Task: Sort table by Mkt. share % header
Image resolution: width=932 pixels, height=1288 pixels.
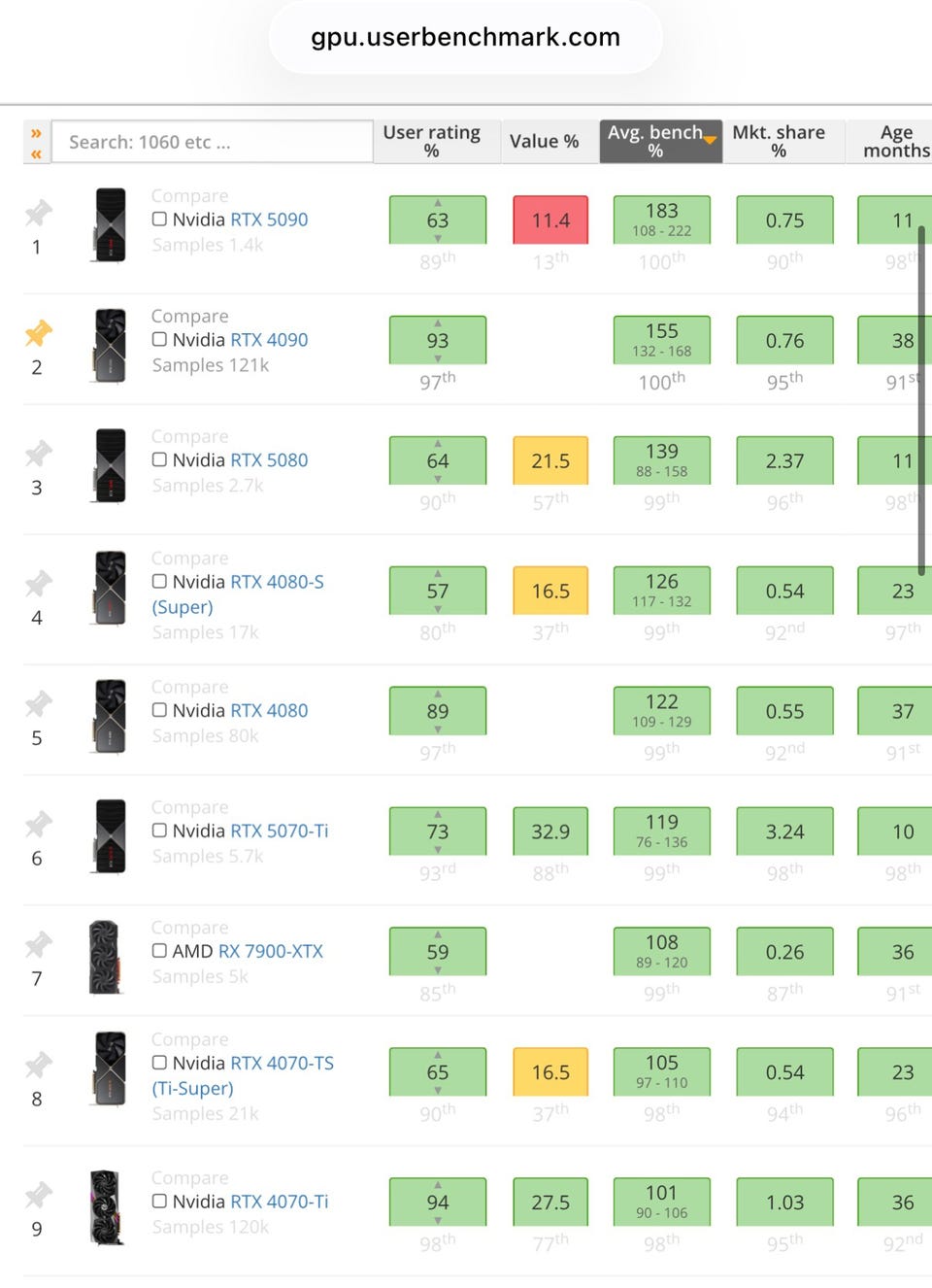Action: pyautogui.click(x=779, y=142)
